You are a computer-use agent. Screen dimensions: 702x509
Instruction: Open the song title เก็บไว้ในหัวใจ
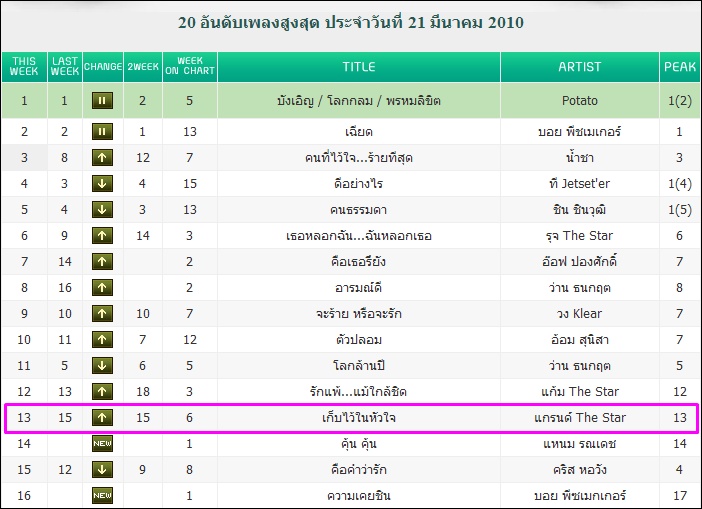(x=359, y=418)
